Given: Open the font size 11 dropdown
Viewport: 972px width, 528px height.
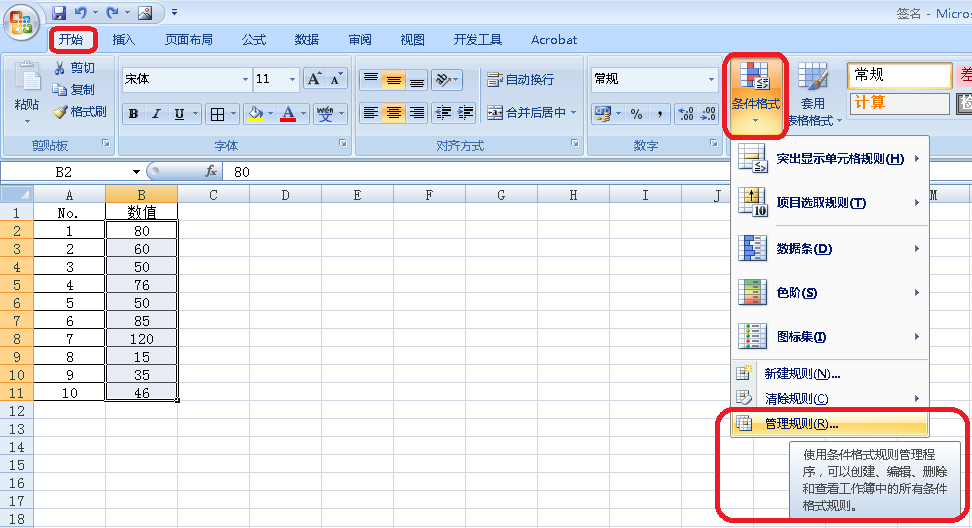Looking at the screenshot, I should coord(292,79).
